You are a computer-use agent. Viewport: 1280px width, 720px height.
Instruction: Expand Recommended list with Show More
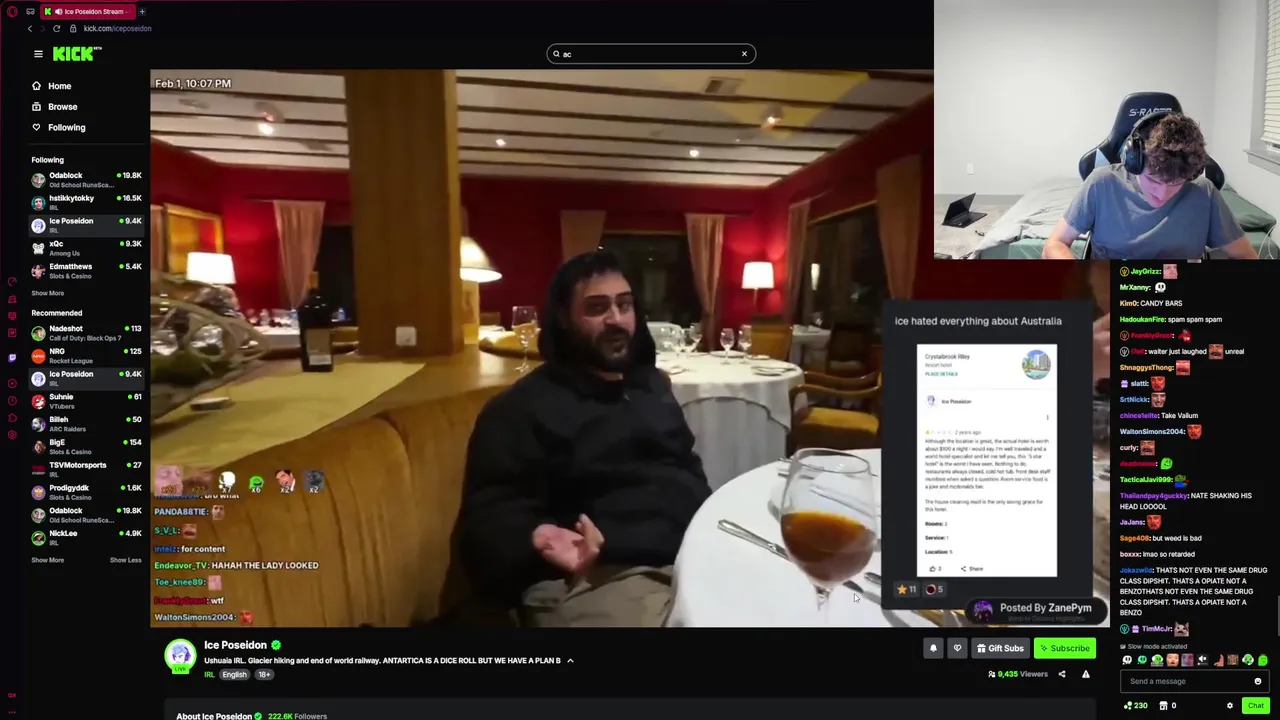(47, 560)
